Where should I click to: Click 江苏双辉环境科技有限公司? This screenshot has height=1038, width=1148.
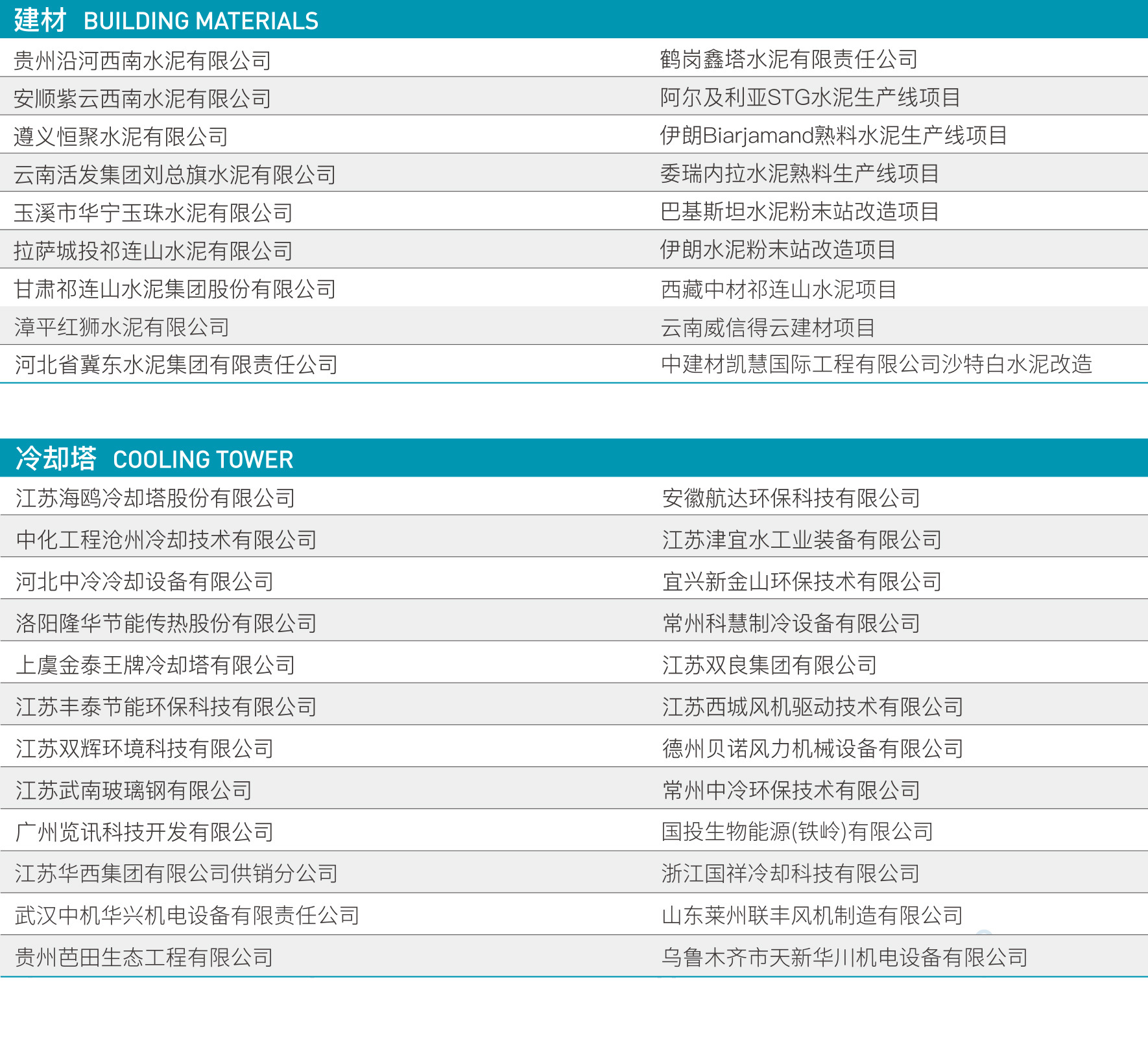145,749
